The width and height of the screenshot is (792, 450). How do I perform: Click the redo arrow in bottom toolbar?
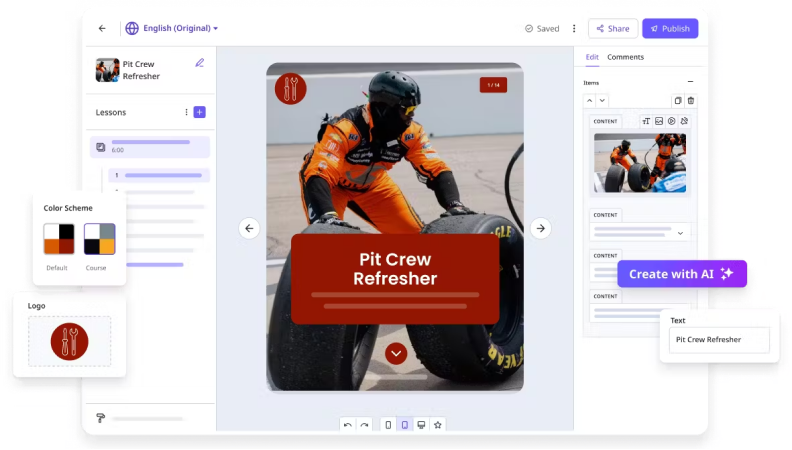(x=365, y=424)
